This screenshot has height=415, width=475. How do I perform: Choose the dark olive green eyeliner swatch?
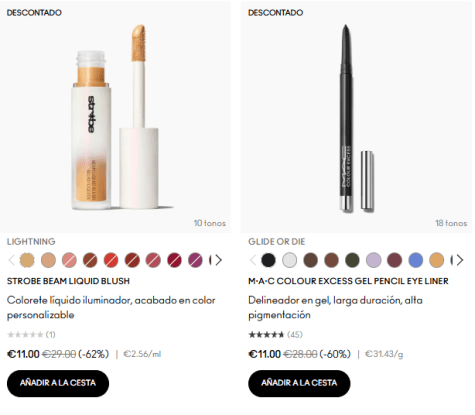coord(352,260)
